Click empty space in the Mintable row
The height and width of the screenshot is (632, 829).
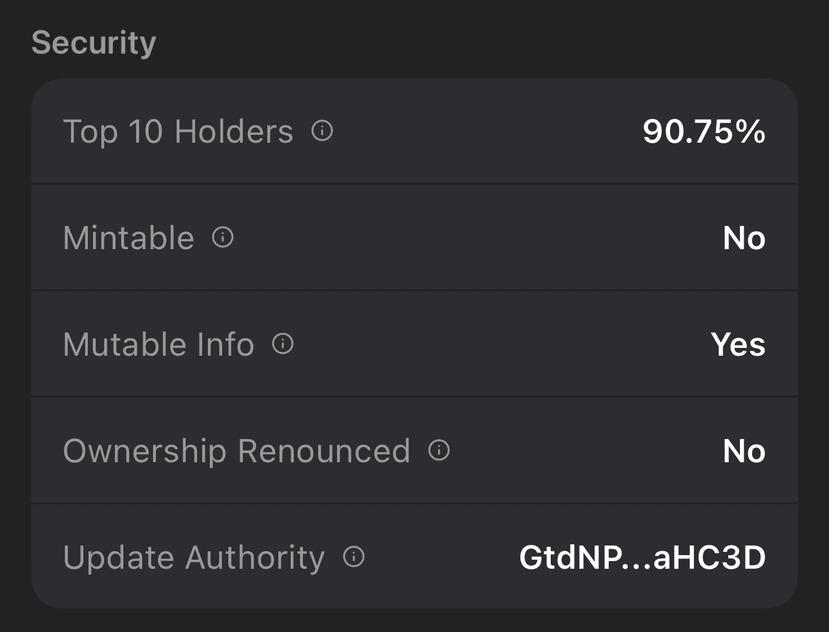pyautogui.click(x=470, y=238)
